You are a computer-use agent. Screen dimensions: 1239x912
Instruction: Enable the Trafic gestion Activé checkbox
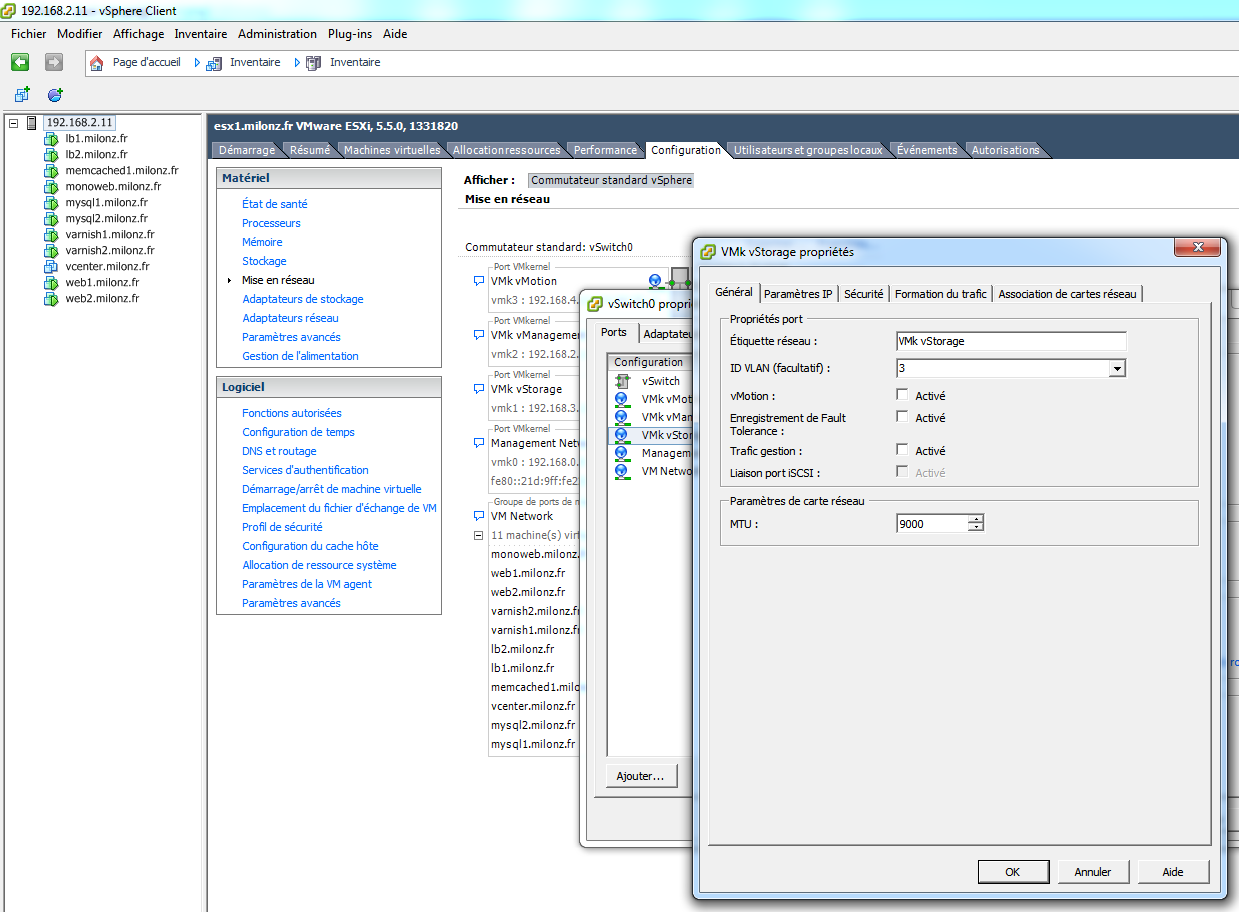coord(903,450)
